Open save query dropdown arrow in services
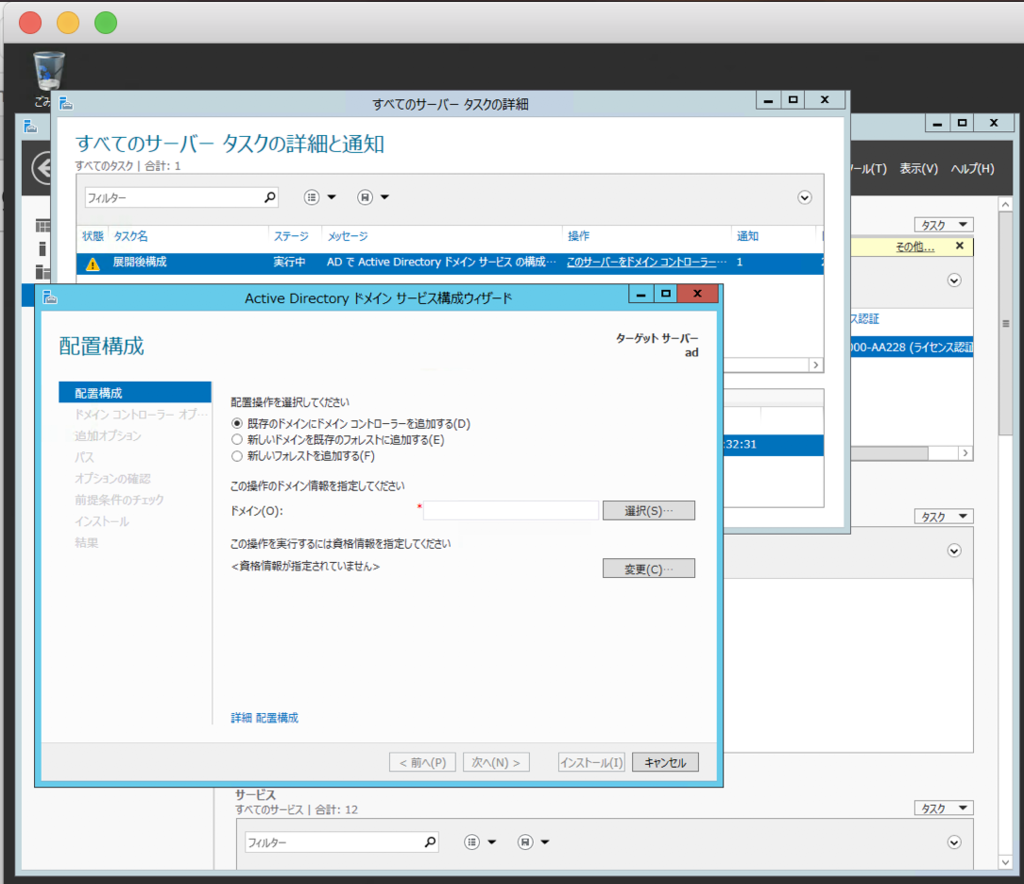Screen dimensions: 1024x884 point(545,842)
